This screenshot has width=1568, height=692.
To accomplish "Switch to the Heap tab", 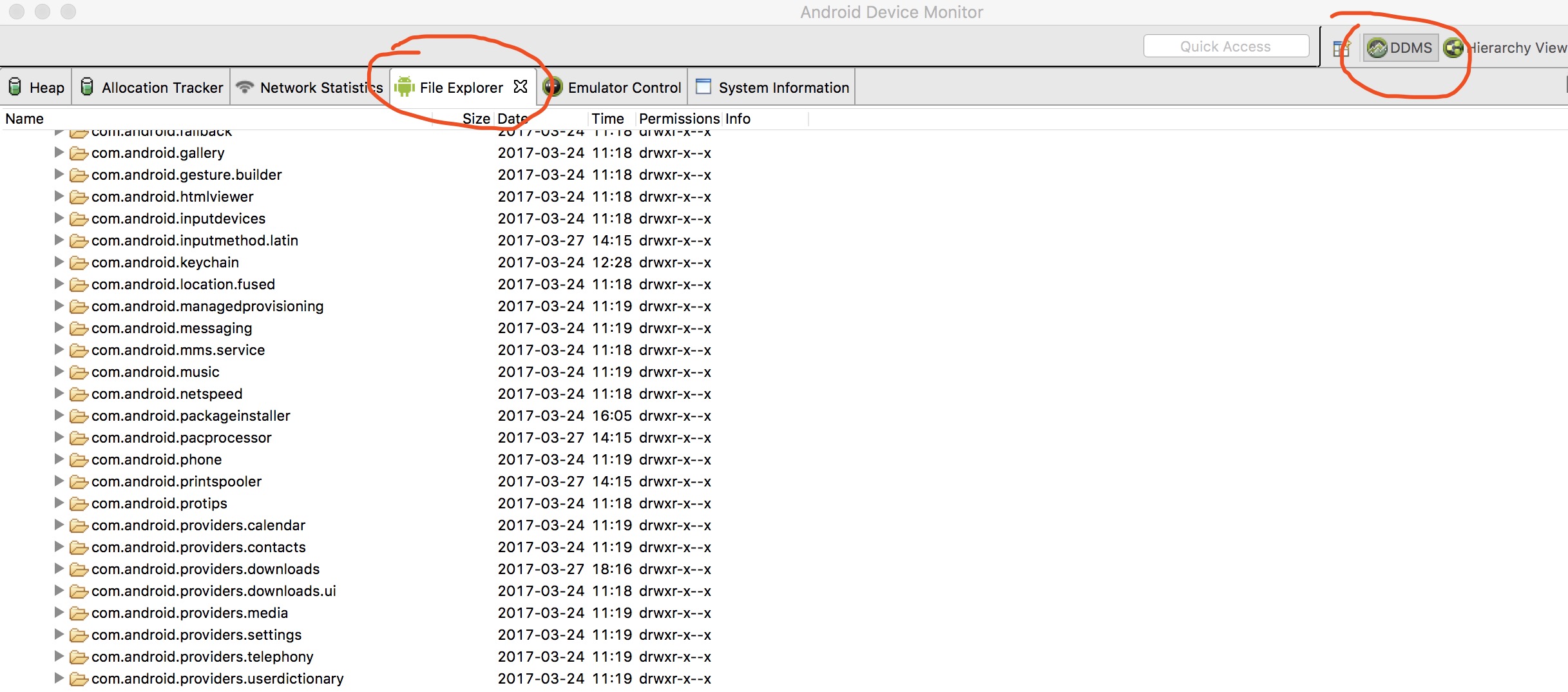I will pyautogui.click(x=36, y=87).
